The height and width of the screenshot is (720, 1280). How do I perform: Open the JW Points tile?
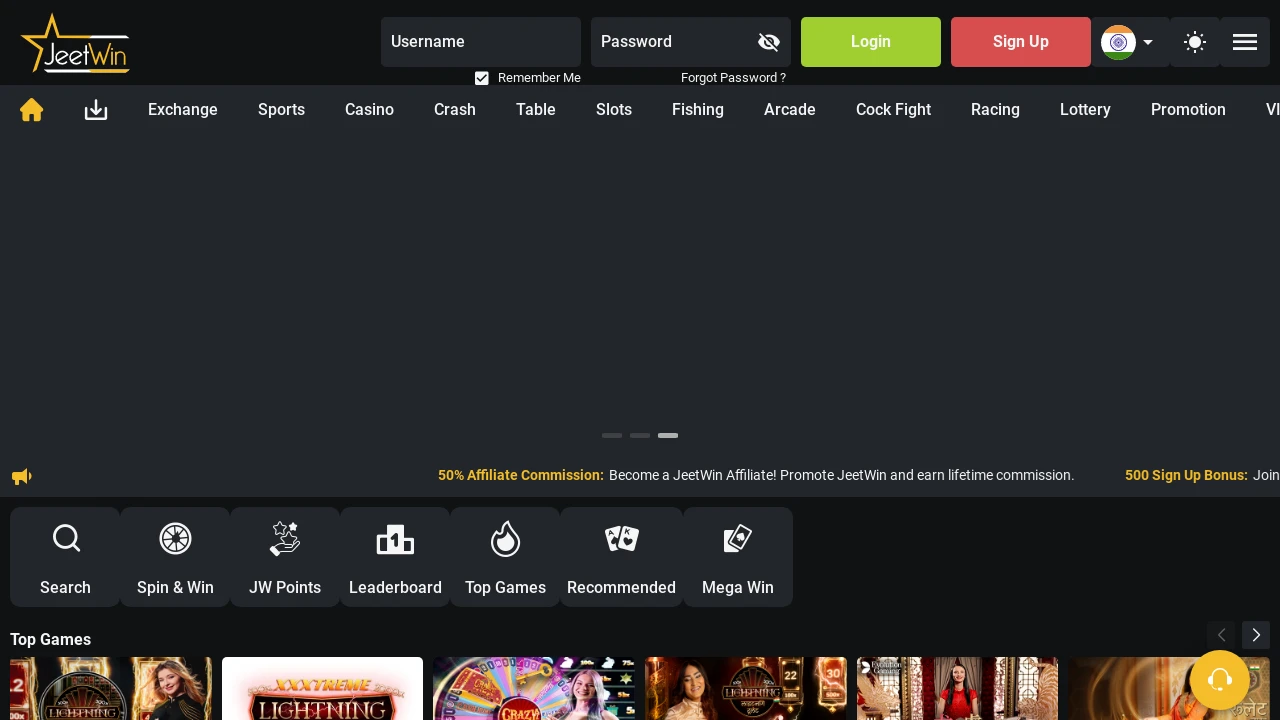click(x=285, y=557)
